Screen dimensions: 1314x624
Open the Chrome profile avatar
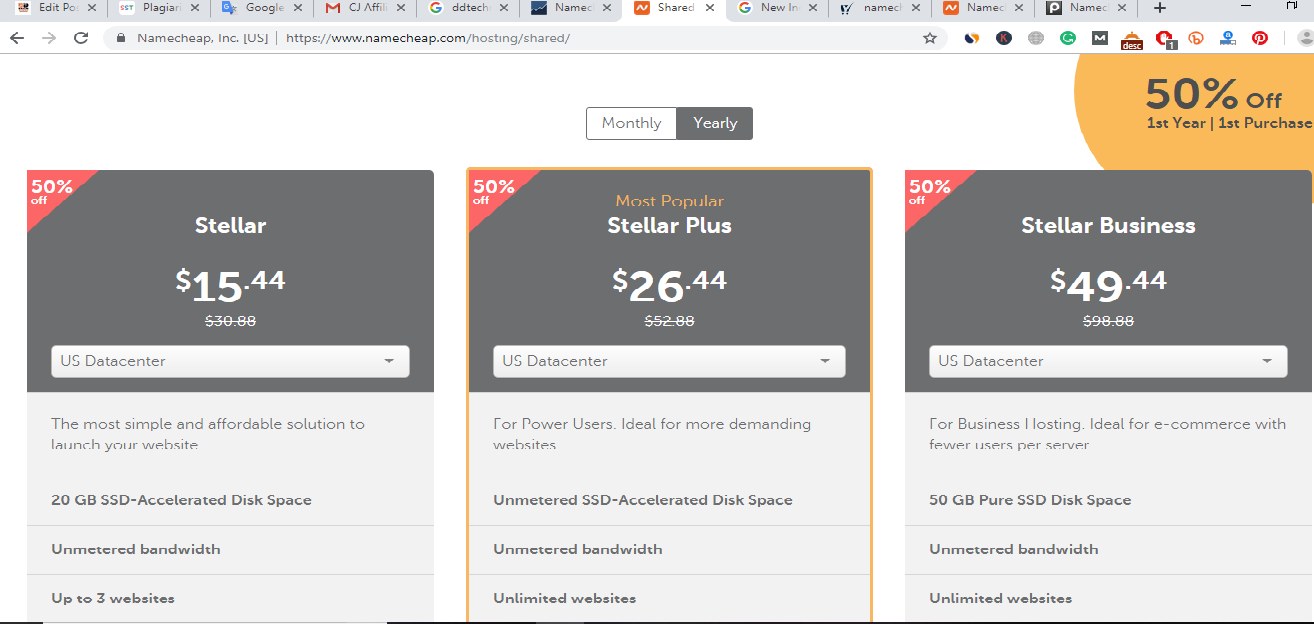coord(1305,38)
